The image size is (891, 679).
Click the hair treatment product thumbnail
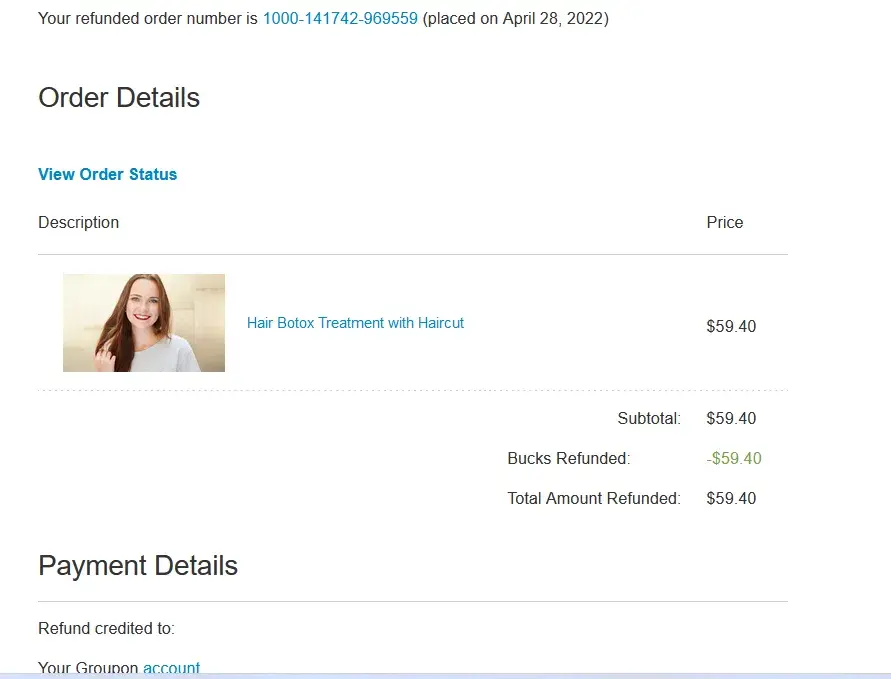coord(144,323)
